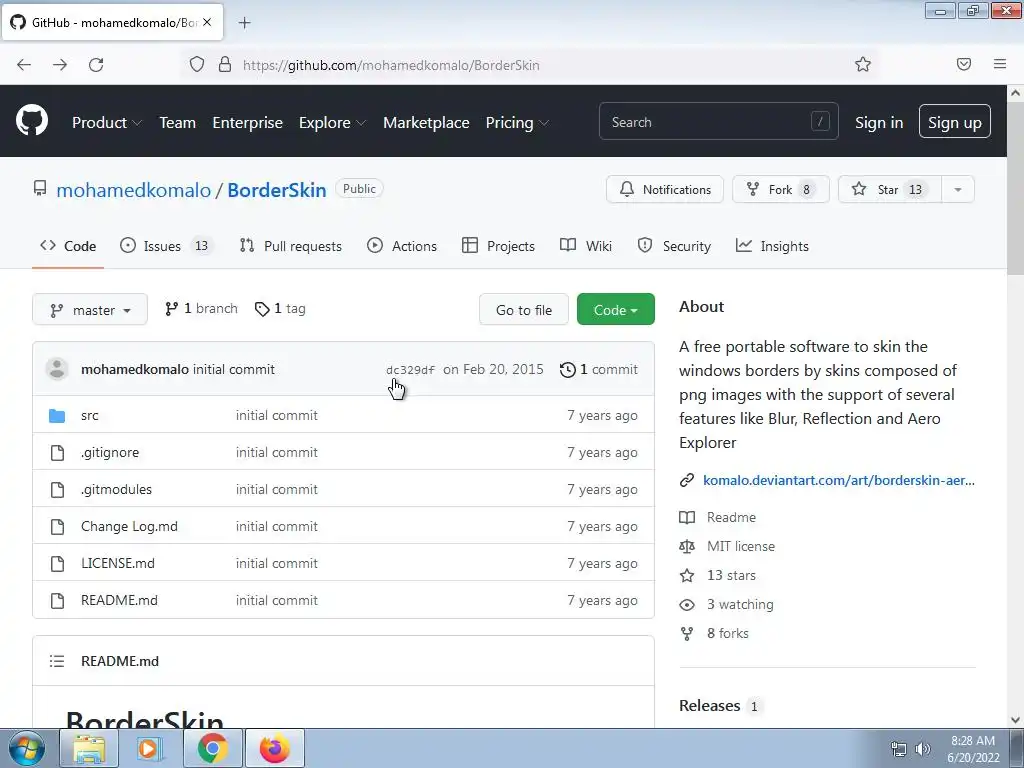Viewport: 1024px width, 768px height.
Task: Go to the Wiki tab
Action: (x=586, y=246)
